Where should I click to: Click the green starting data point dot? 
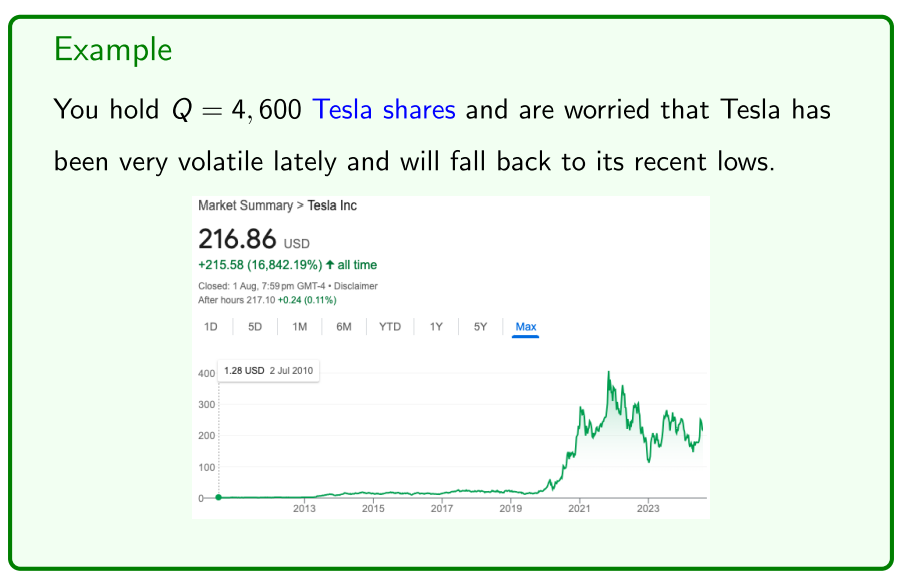[218, 497]
